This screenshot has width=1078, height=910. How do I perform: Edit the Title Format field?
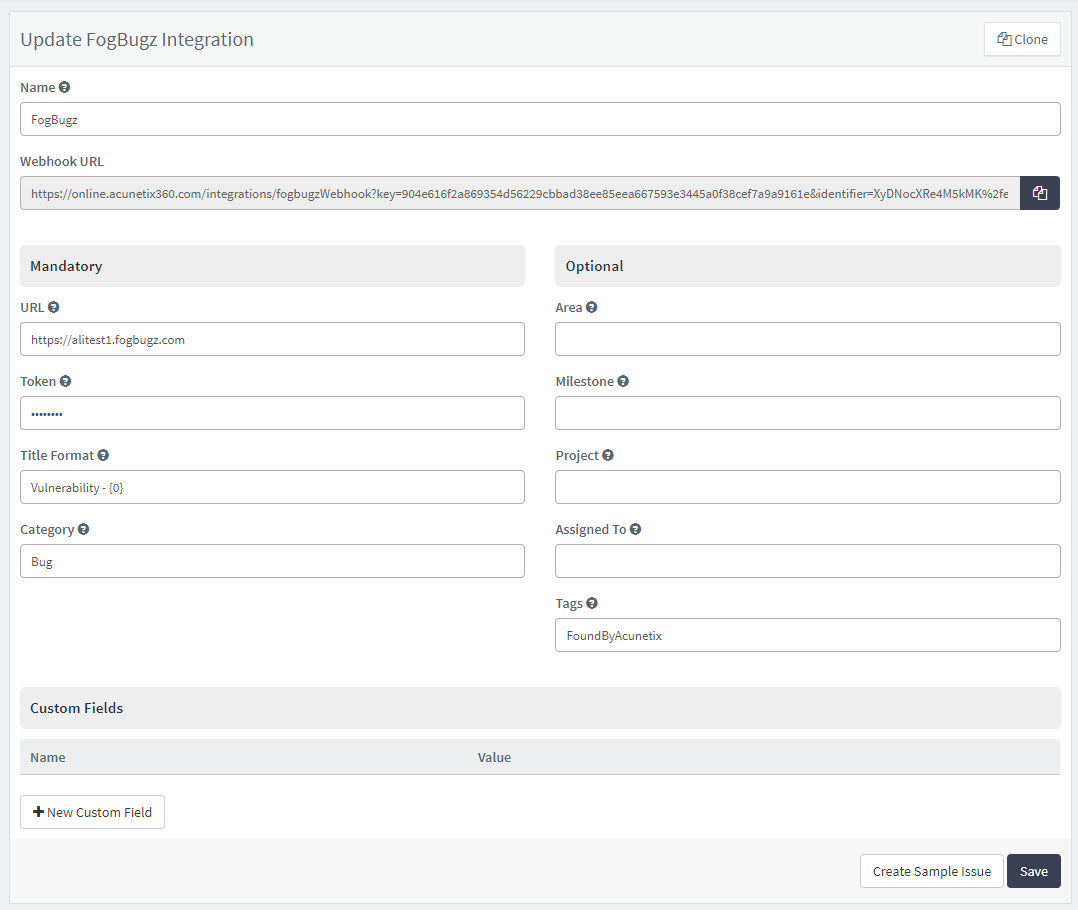coord(272,487)
